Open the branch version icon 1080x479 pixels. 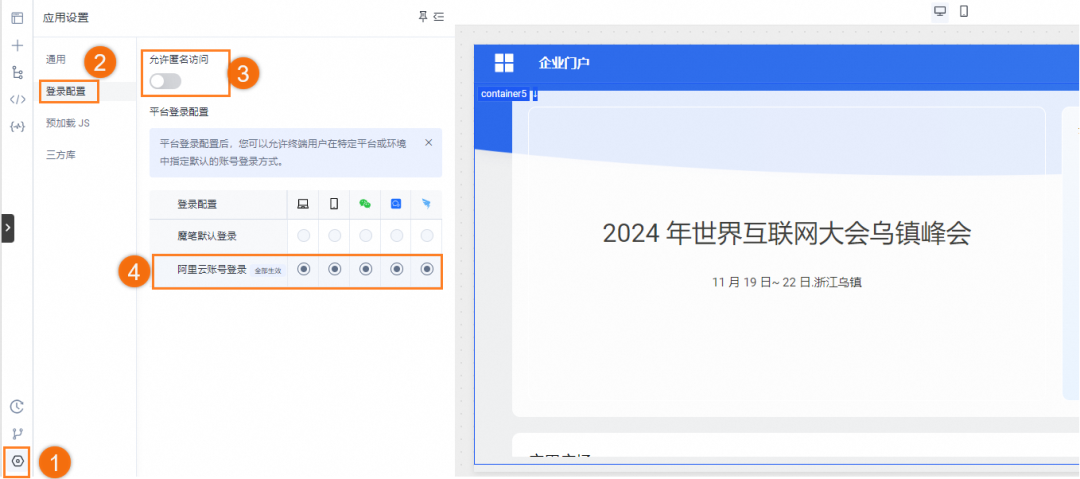click(17, 434)
